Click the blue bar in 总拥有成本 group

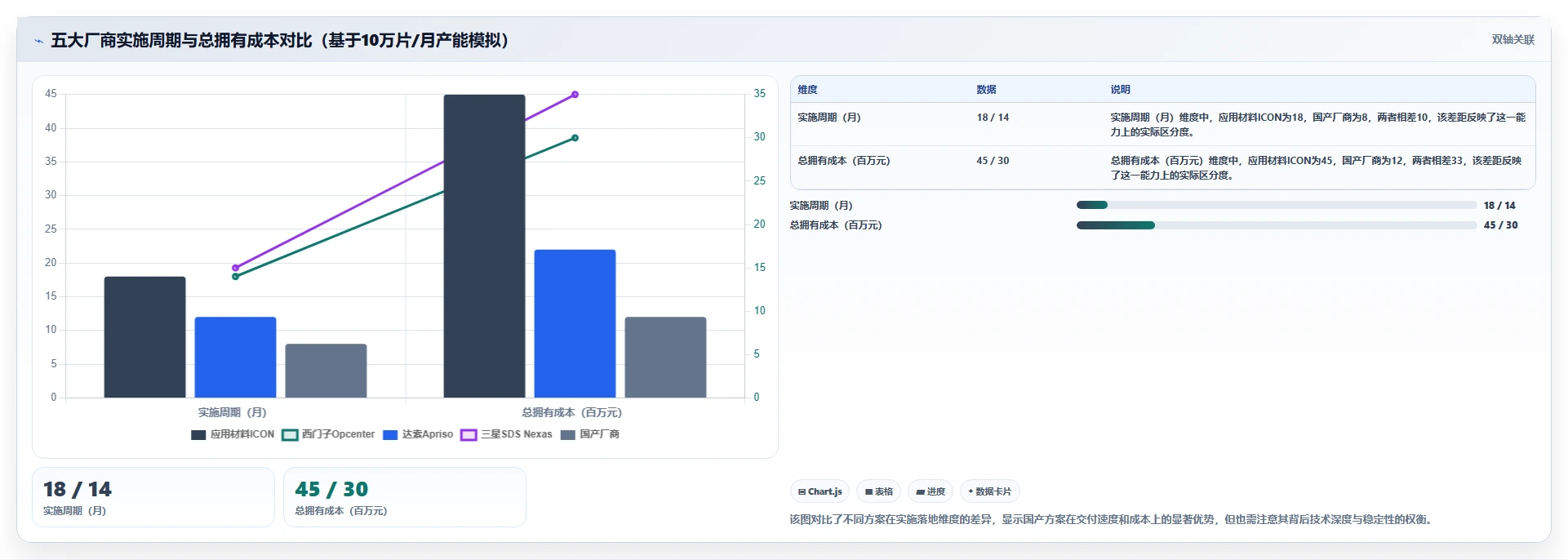click(575, 323)
